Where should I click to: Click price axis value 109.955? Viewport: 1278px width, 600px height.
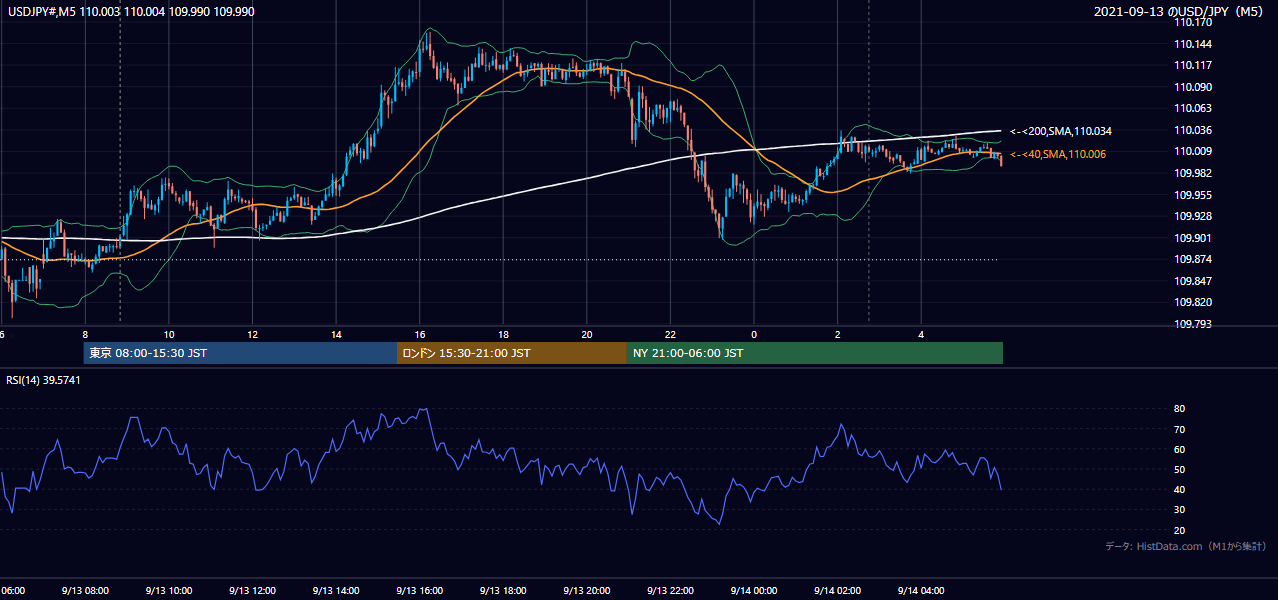coord(1194,195)
